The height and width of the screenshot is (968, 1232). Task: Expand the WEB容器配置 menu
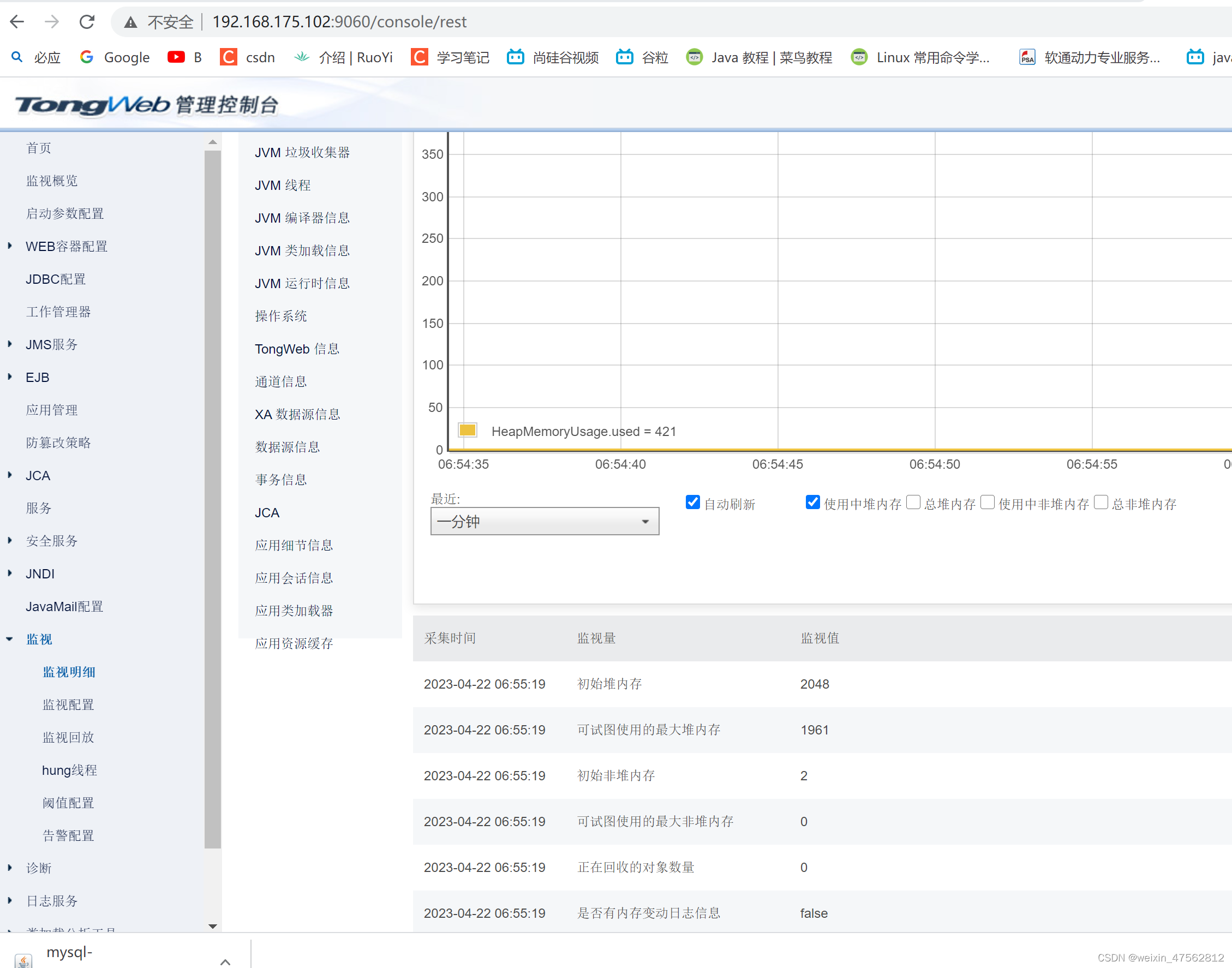[10, 246]
